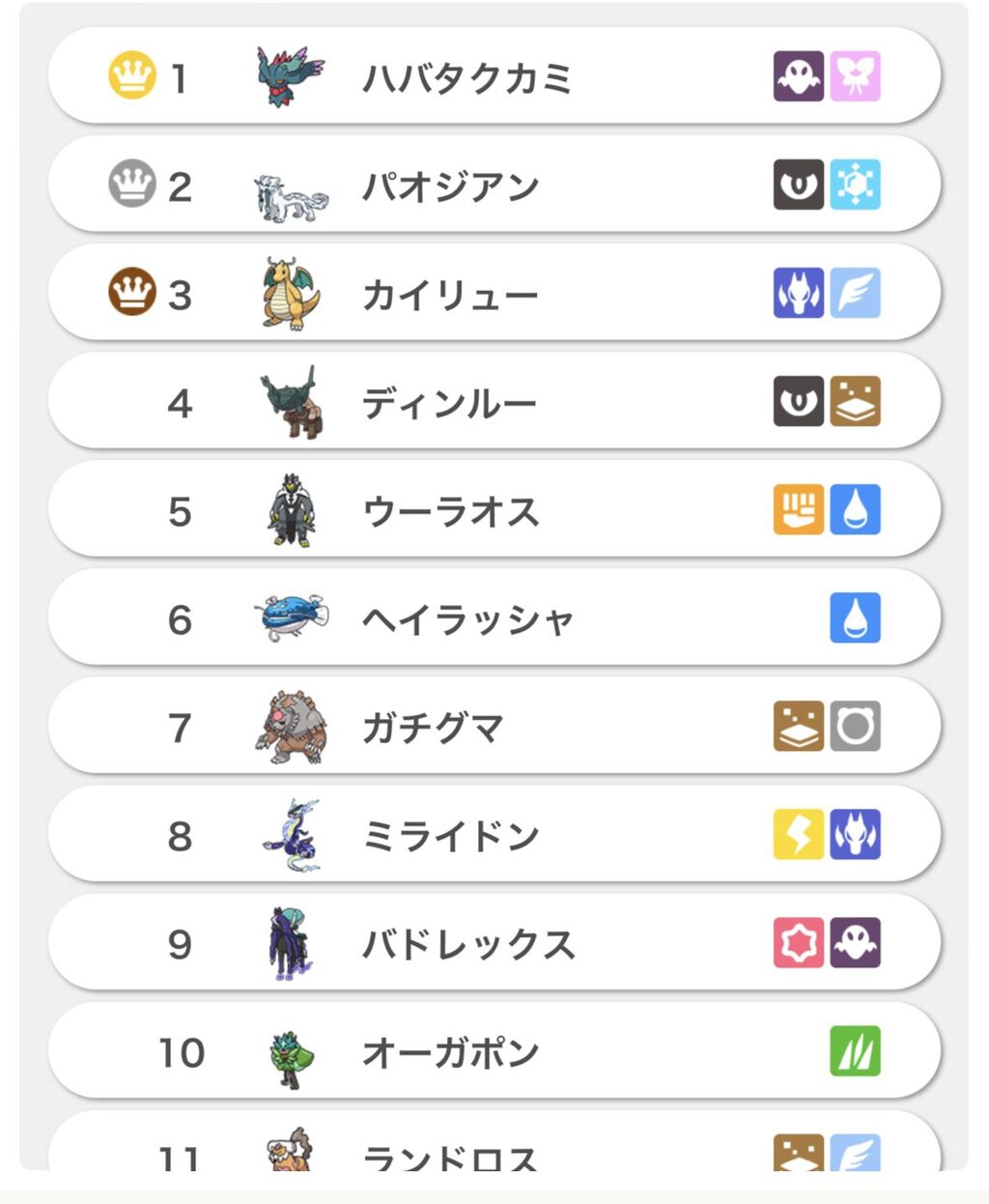Viewport: 989px width, 1204px height.
Task: Select the Fairy type icon on ハバタクカミ
Action: (x=855, y=76)
